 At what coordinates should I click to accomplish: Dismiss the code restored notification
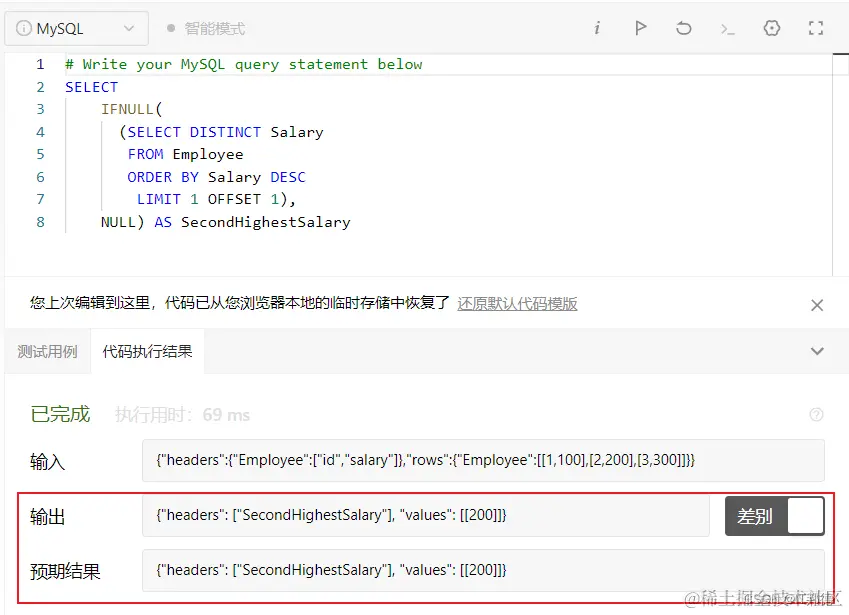[817, 305]
